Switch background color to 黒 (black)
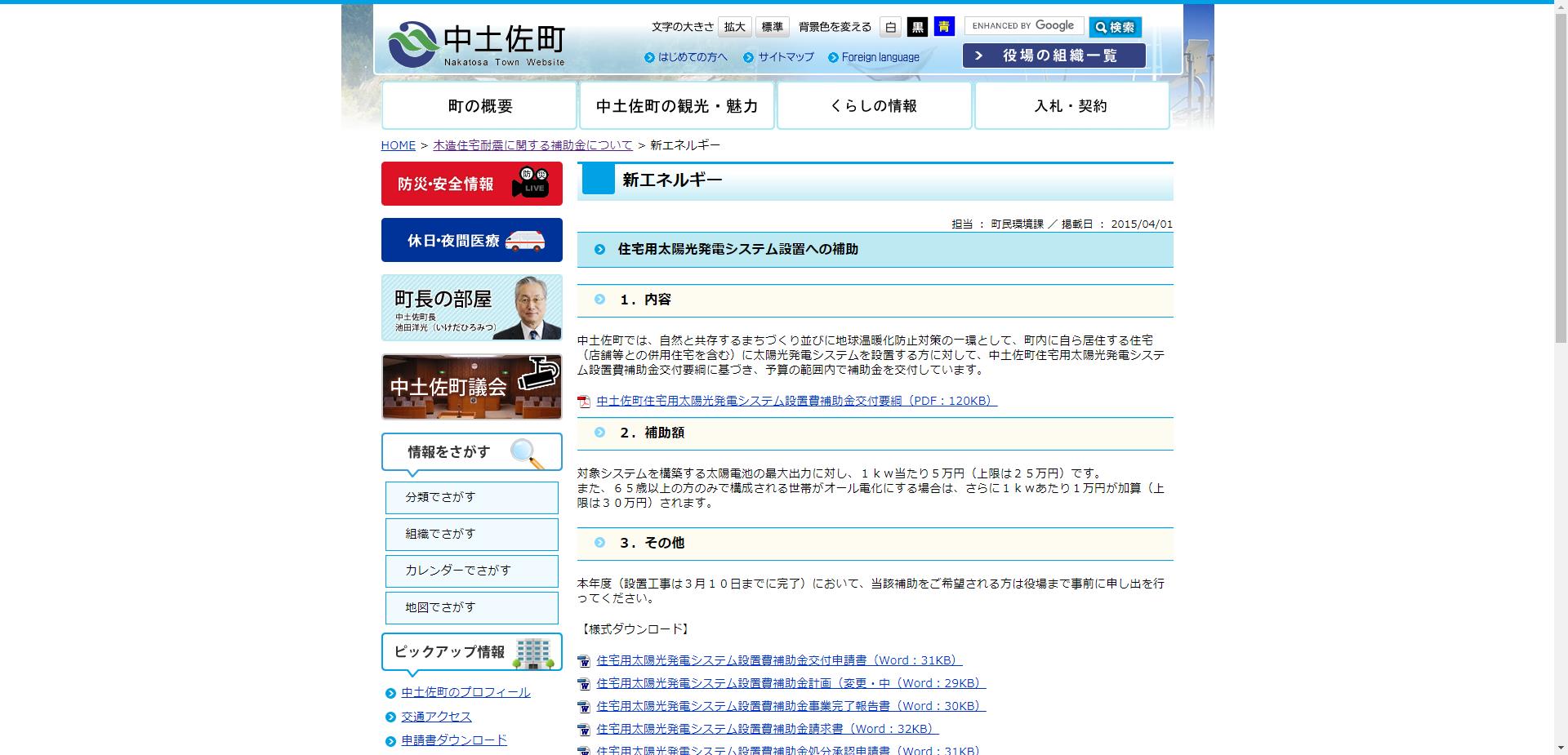This screenshot has width=1568, height=755. click(x=916, y=26)
